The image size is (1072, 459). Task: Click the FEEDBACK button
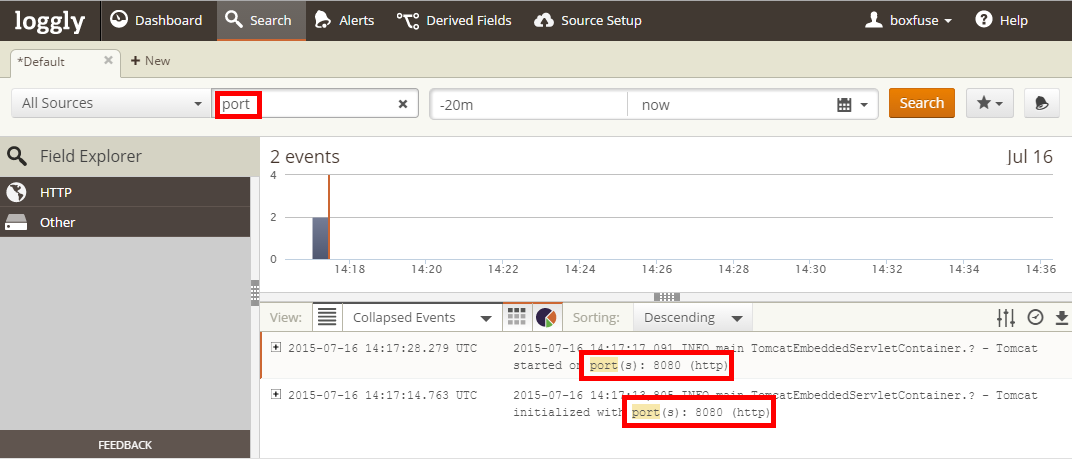125,444
